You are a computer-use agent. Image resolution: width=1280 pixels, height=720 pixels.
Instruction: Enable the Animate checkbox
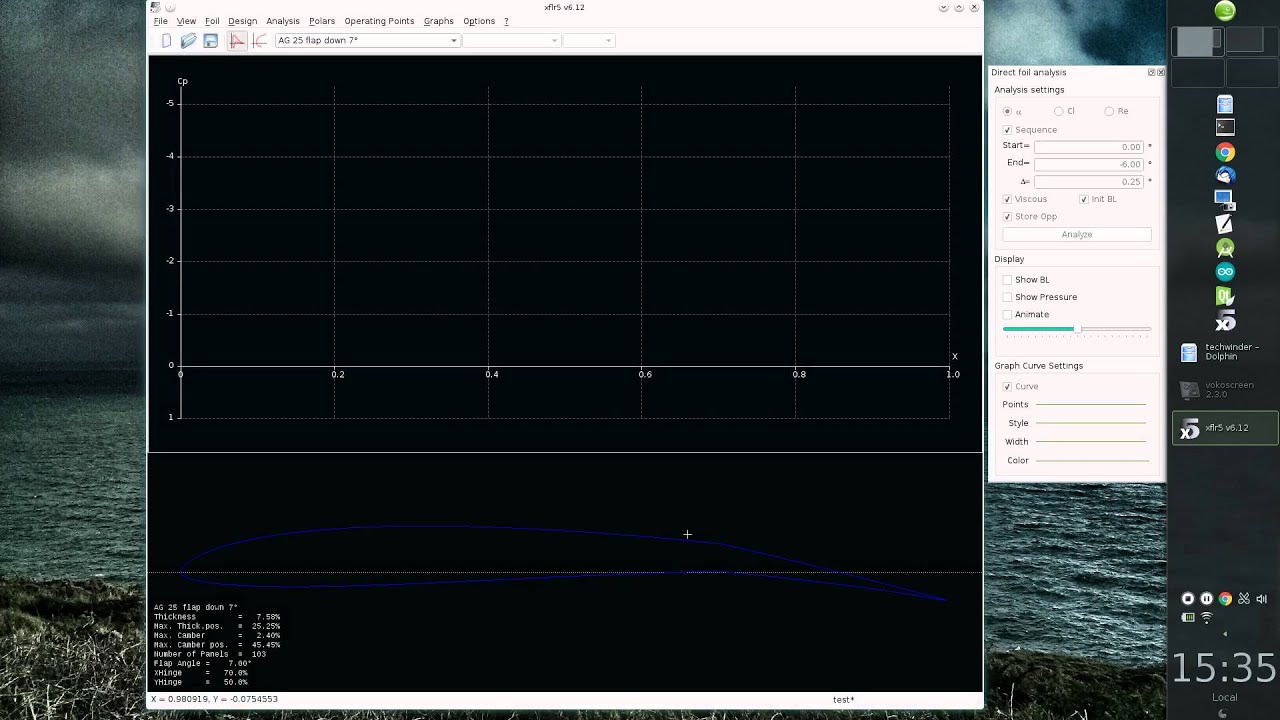click(1008, 314)
